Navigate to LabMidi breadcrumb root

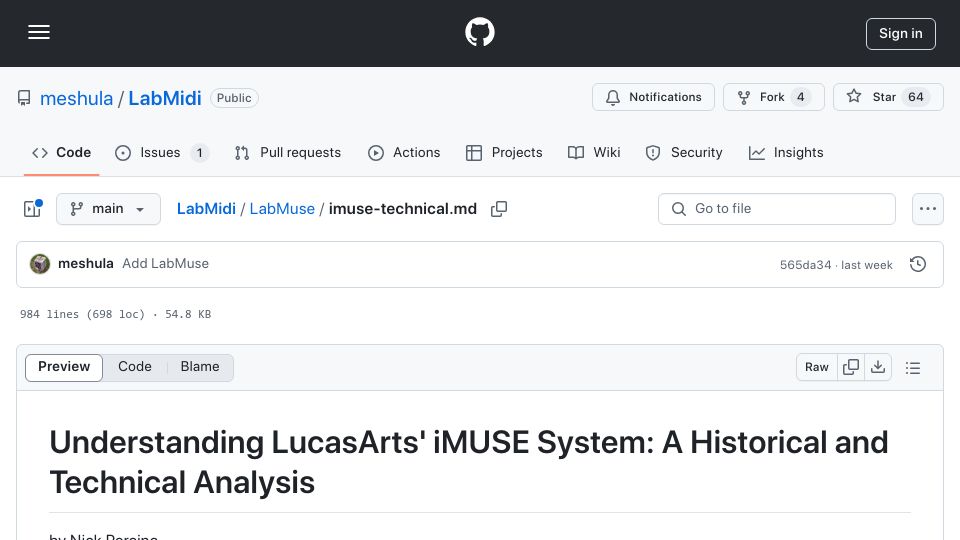click(x=206, y=209)
